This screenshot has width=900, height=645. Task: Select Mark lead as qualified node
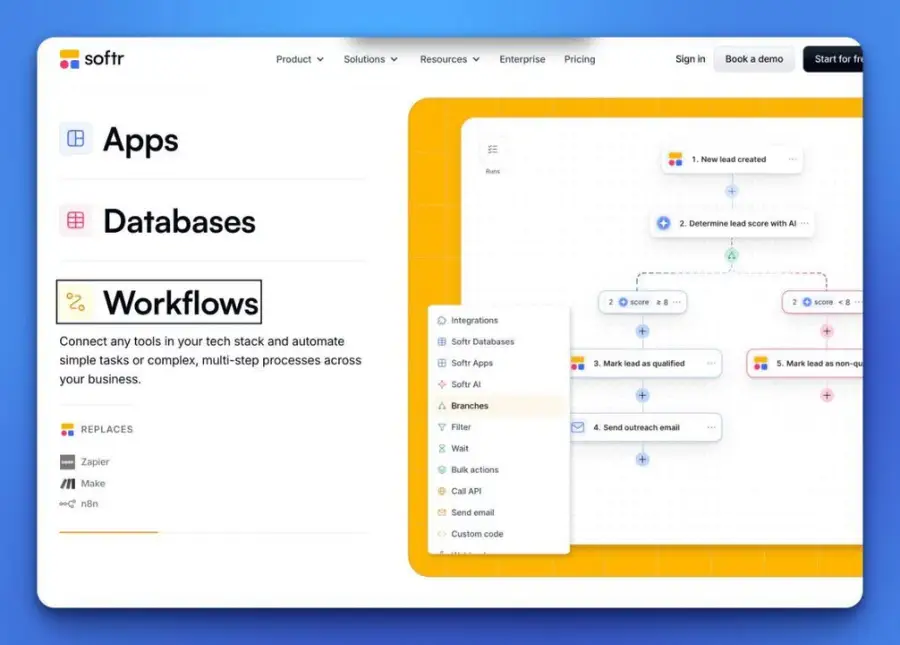click(646, 363)
